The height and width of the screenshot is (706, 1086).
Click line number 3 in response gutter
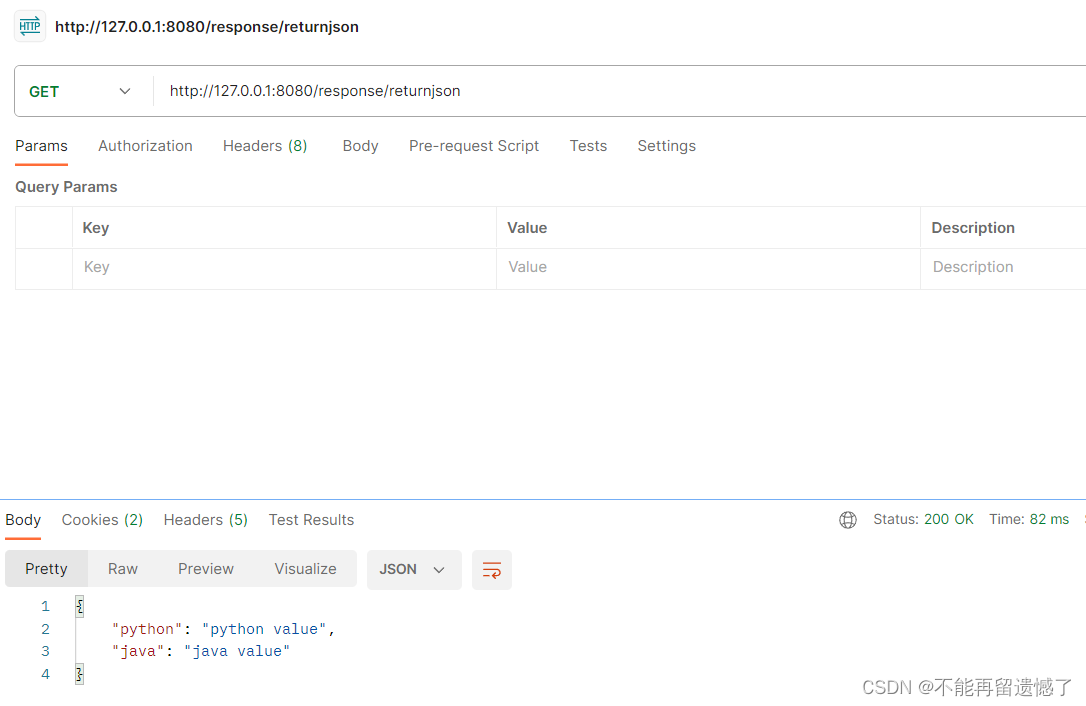[46, 651]
